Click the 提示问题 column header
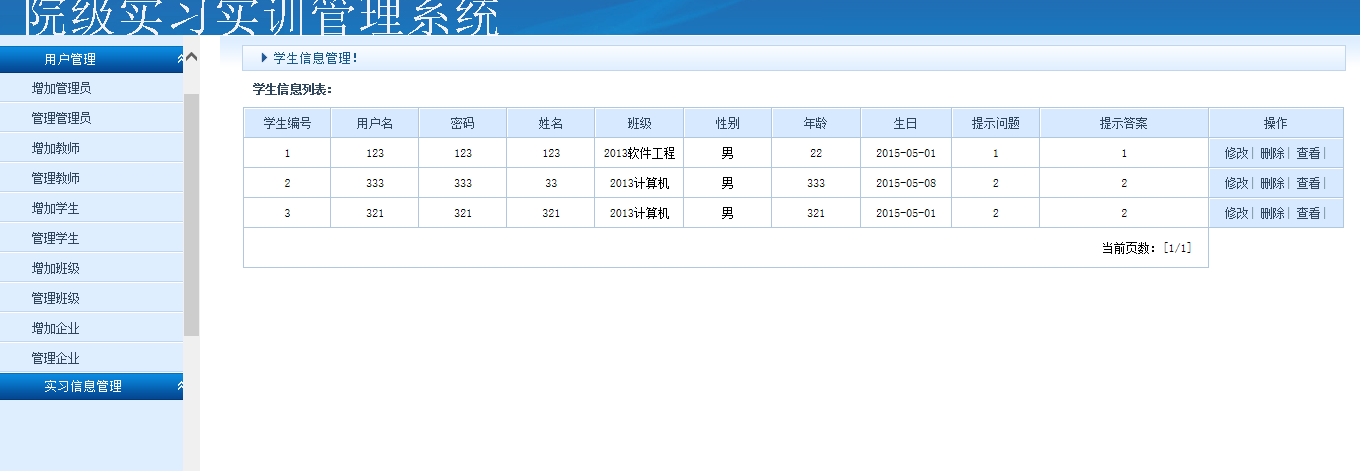Screen dimensions: 1360x471 point(996,123)
